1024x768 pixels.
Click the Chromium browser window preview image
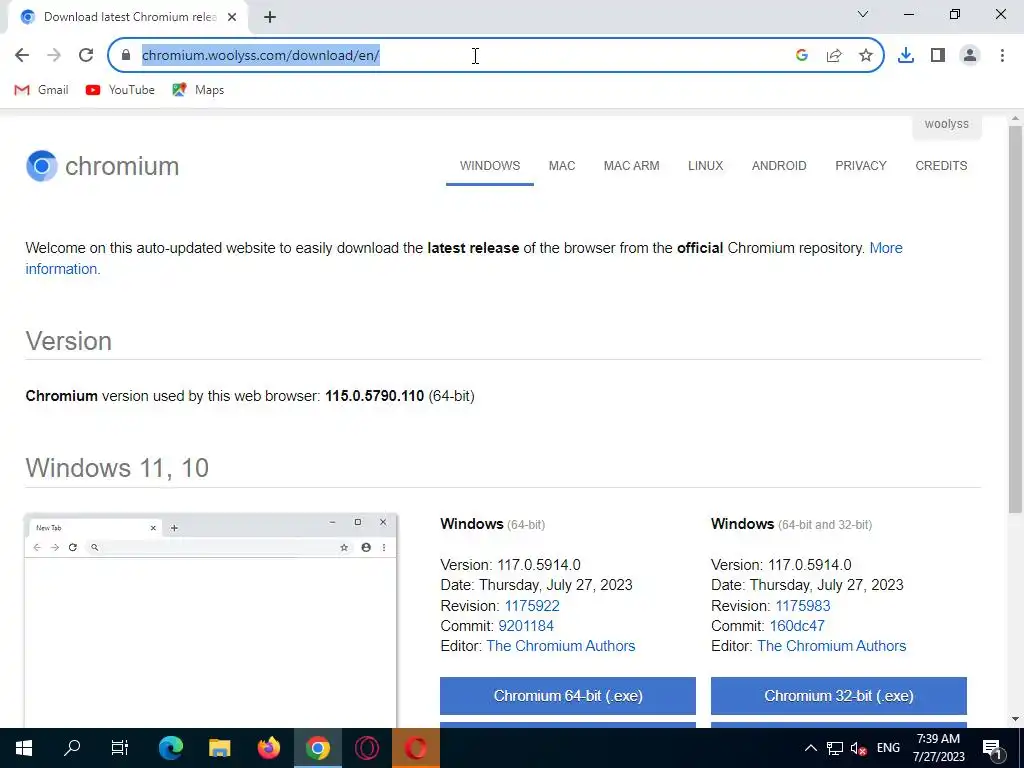[x=210, y=620]
